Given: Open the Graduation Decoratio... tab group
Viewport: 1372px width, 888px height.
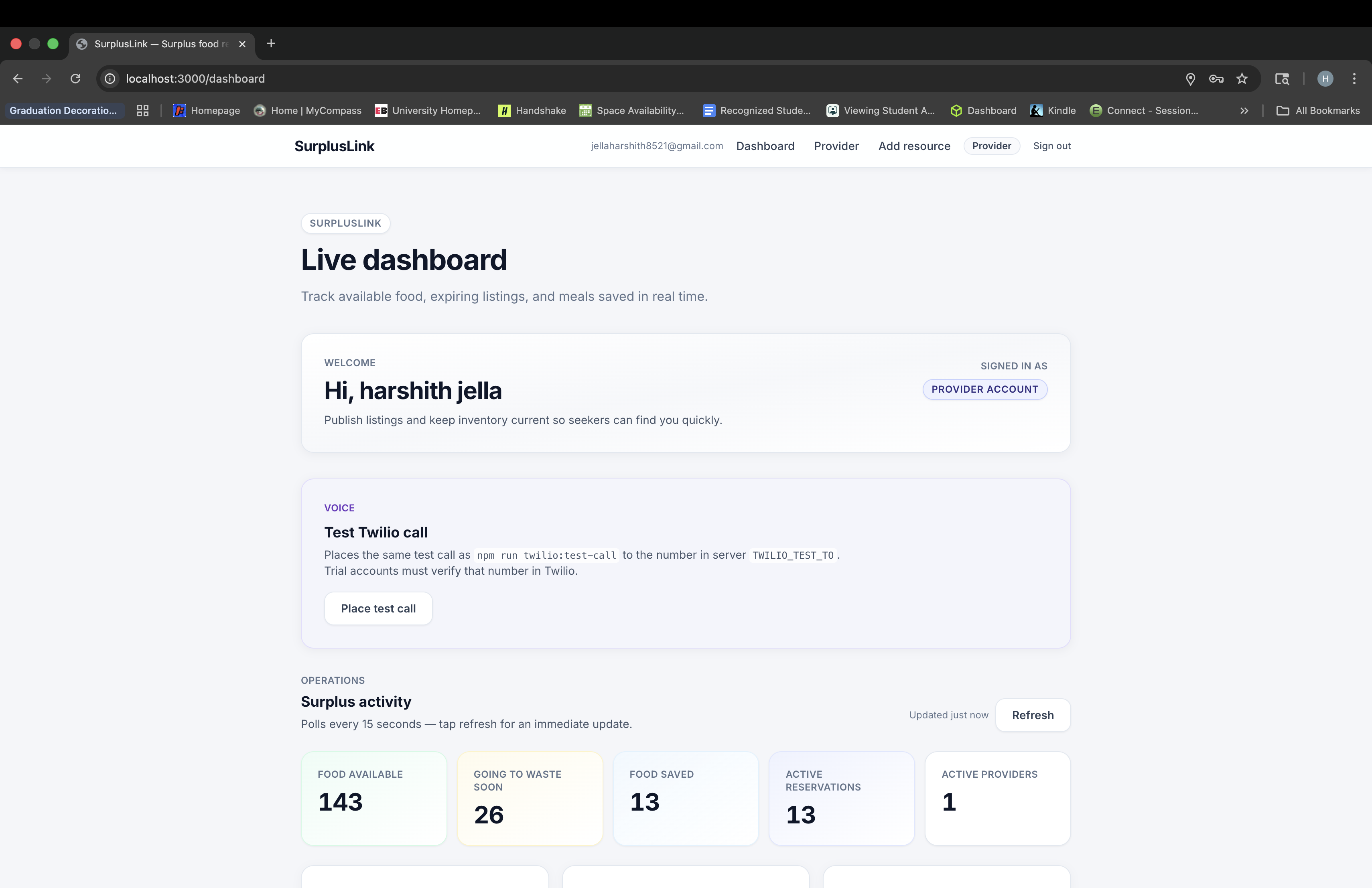Looking at the screenshot, I should click(63, 111).
